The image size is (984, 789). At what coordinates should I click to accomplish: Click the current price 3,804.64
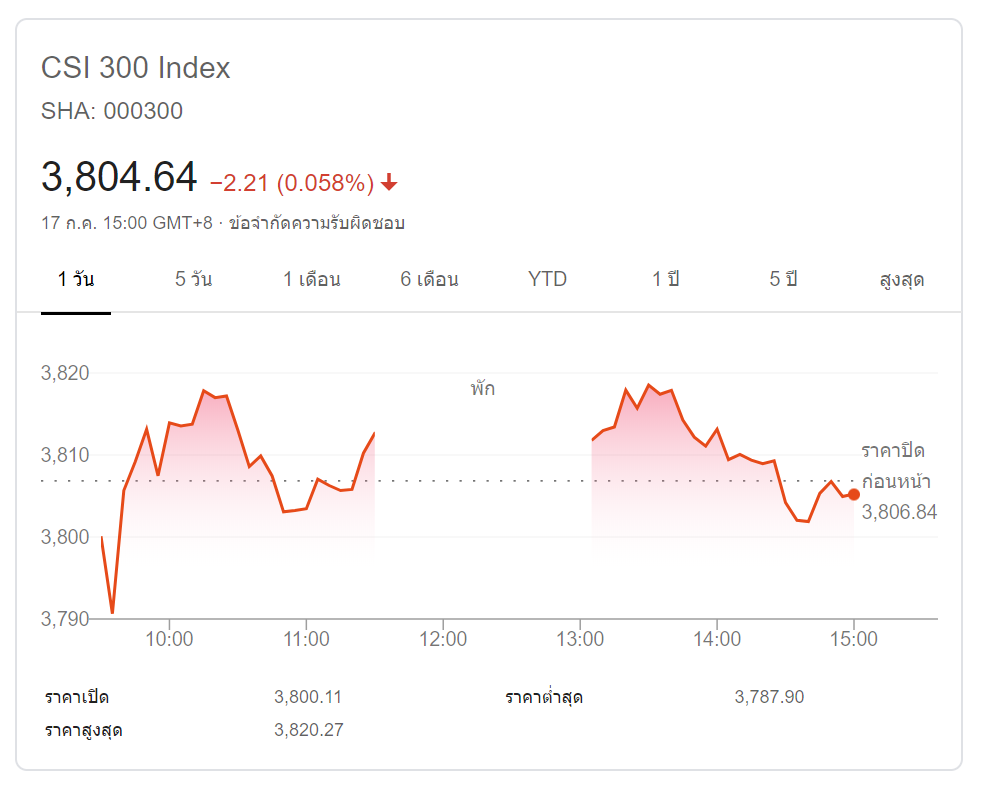point(119,178)
